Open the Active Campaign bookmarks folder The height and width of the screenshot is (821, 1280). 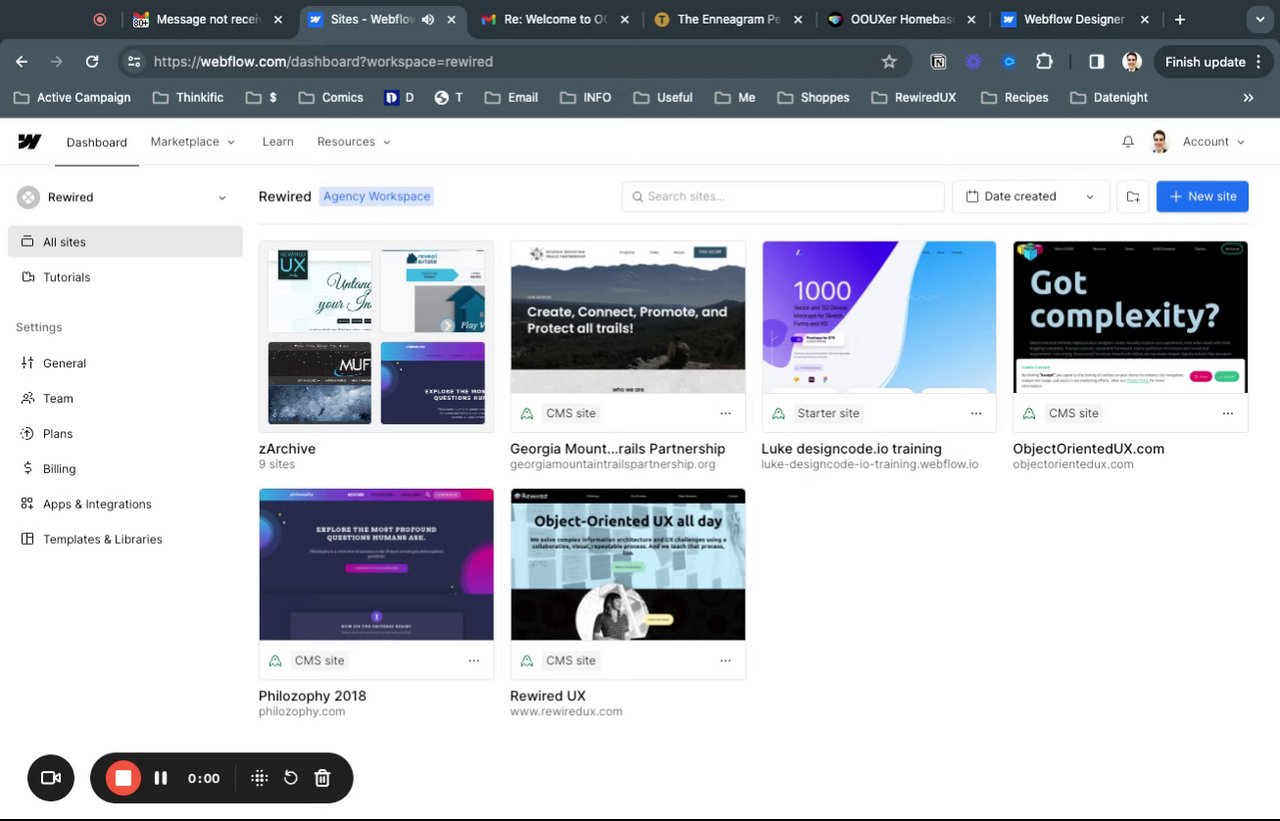pos(71,98)
